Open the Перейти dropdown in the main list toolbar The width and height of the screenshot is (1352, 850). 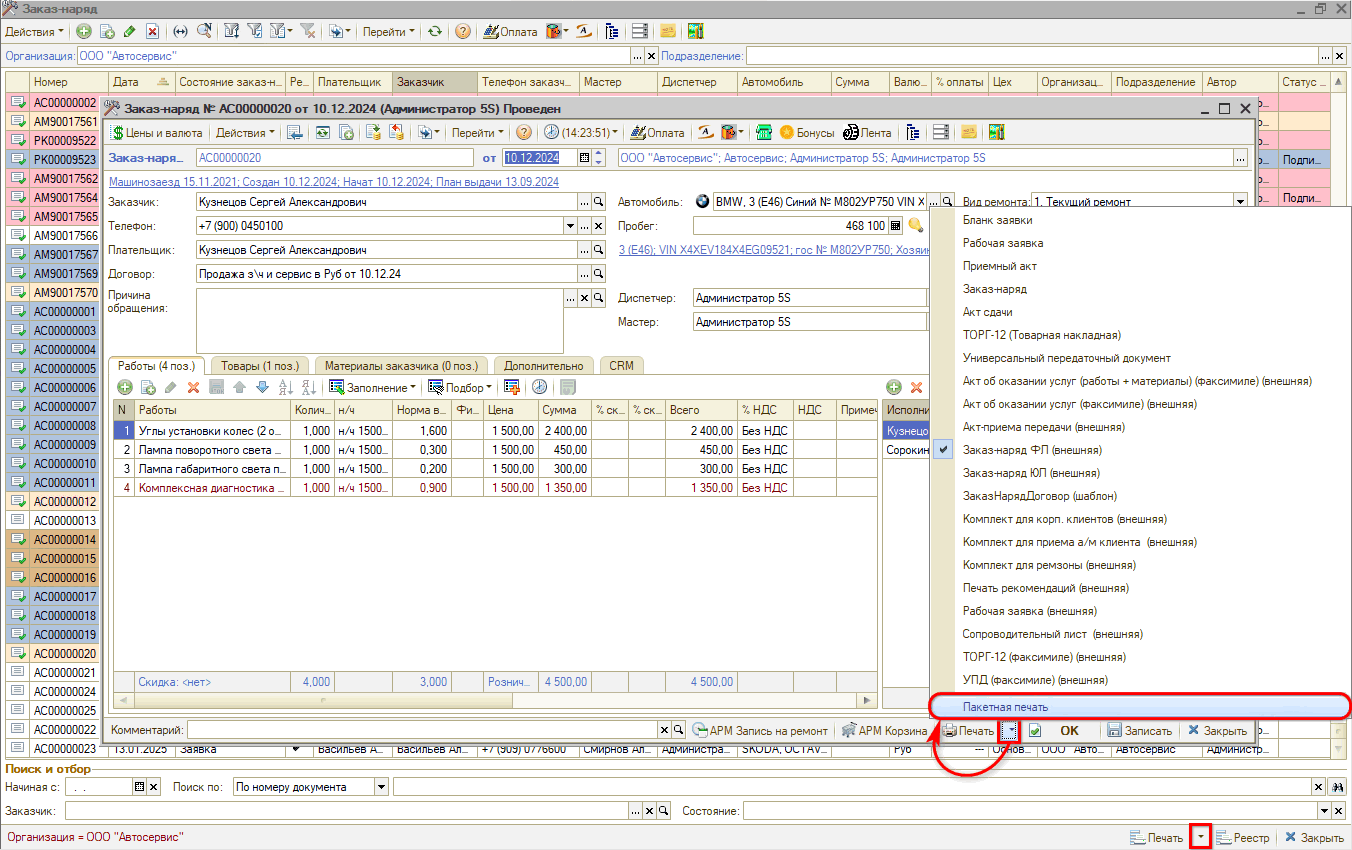389,32
